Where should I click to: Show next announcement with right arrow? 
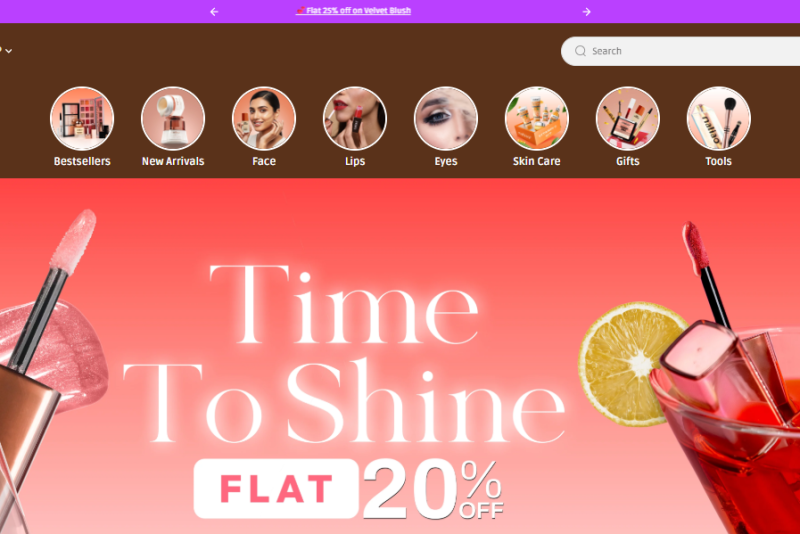click(x=586, y=12)
